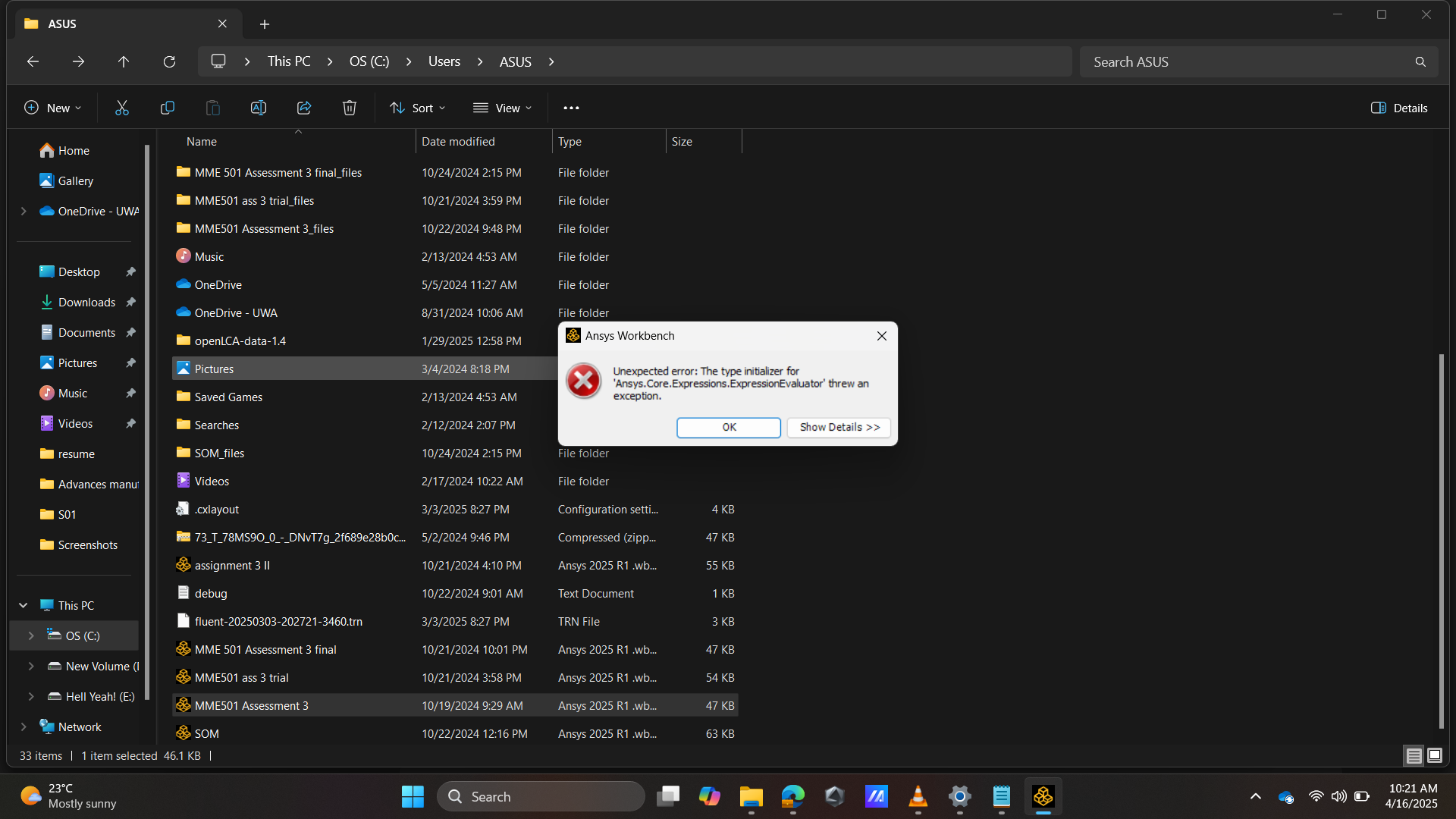Click the Rename icon in toolbar

click(259, 108)
